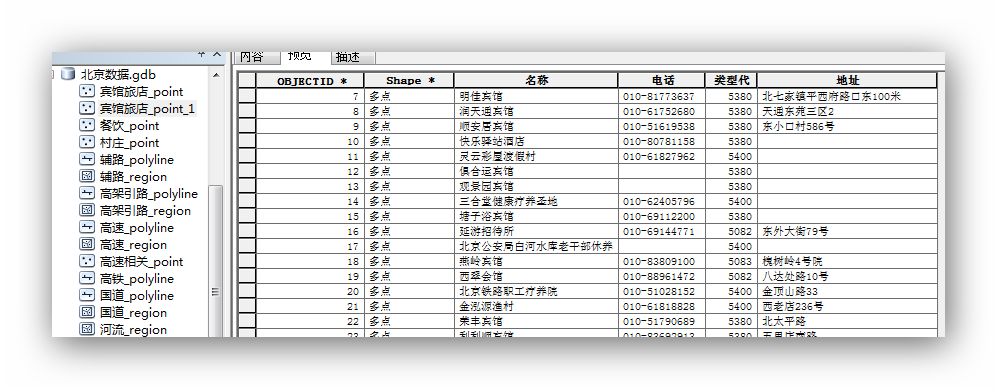Click polyline icon beside 国道_polyline
Screen dimensions: 997x389
86,296
